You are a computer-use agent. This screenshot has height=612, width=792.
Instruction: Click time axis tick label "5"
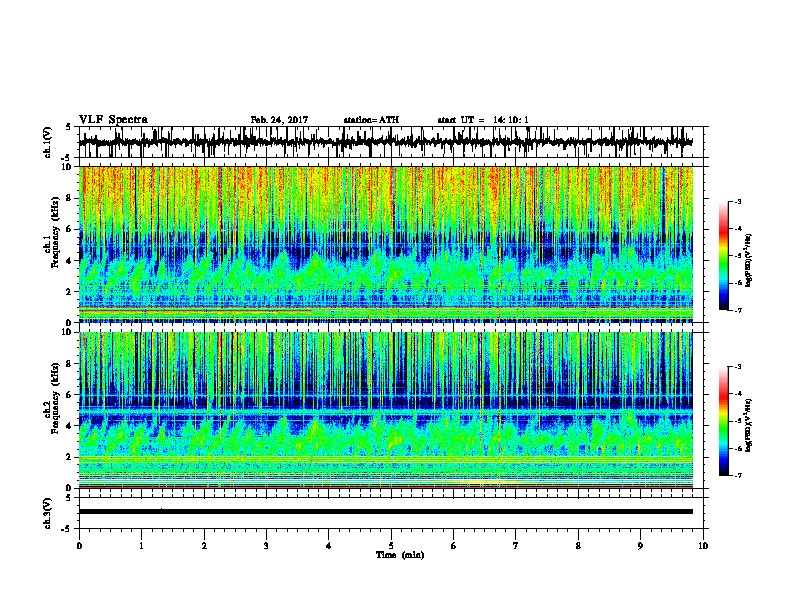click(391, 546)
